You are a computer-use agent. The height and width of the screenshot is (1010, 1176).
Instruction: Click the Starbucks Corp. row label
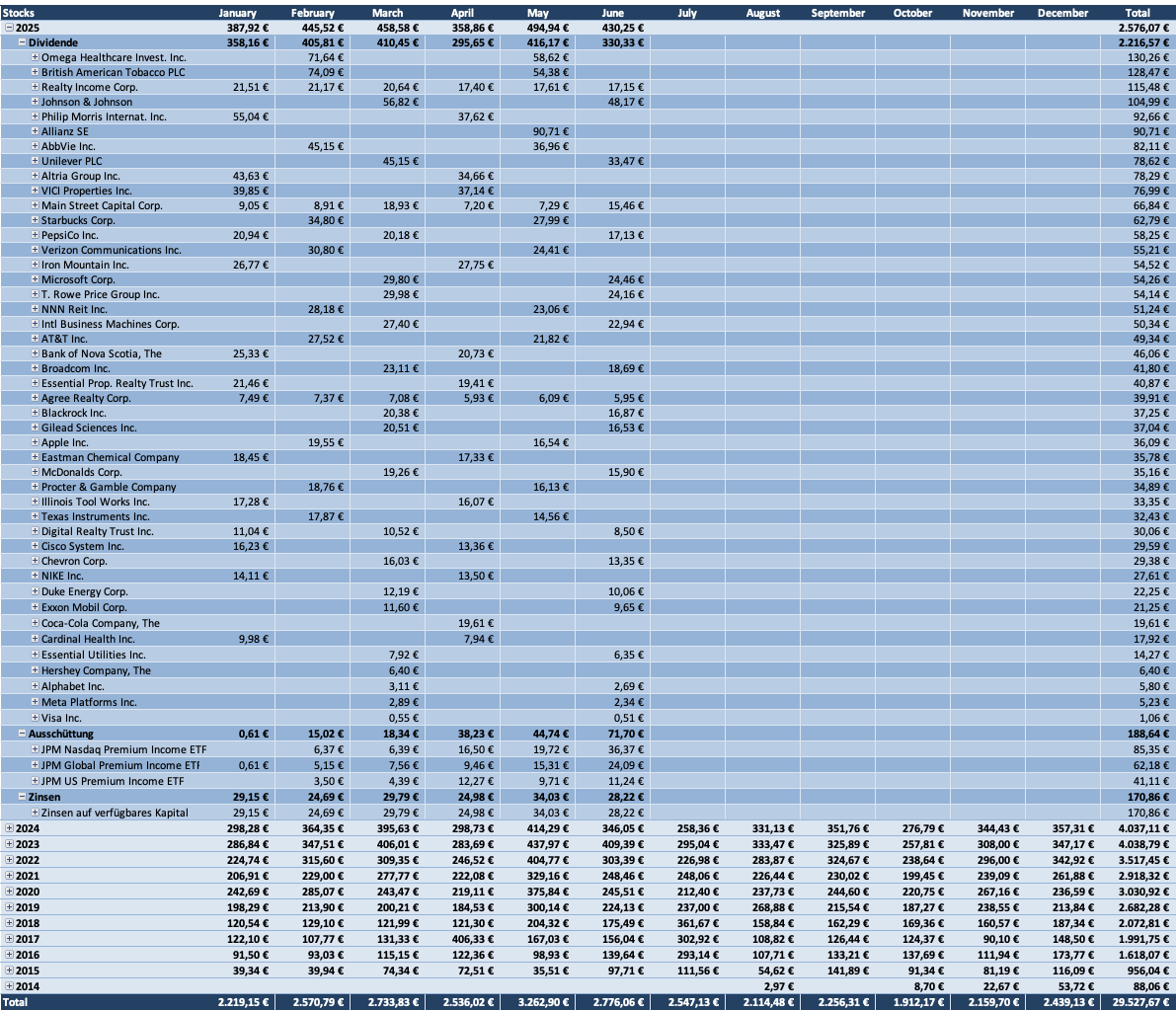coord(78,220)
